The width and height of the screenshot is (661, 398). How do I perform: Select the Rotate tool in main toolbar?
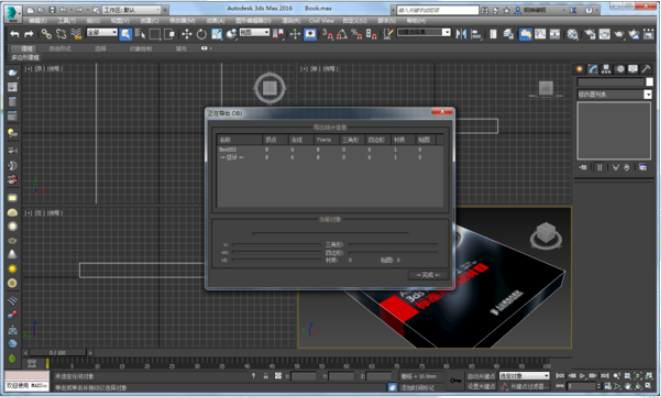pyautogui.click(x=202, y=34)
